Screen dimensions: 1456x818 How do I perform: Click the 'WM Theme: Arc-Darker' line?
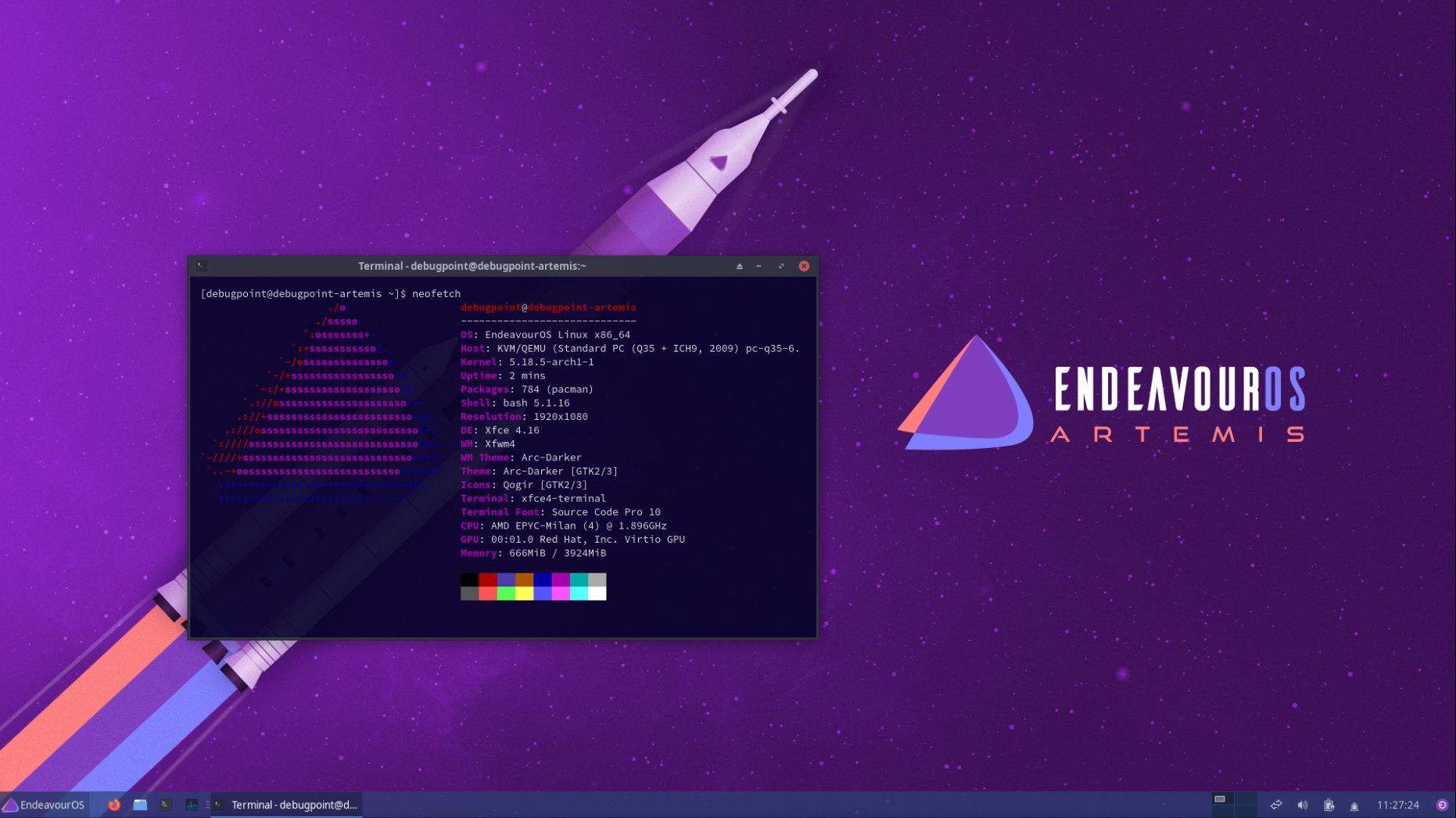(521, 457)
